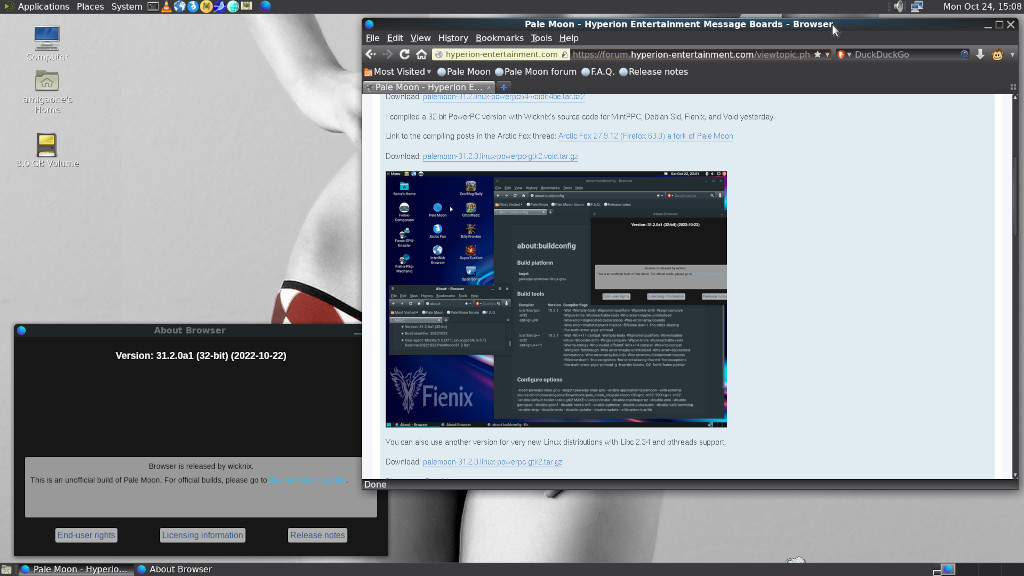Click the monkey face toolbar icon

coord(997,55)
